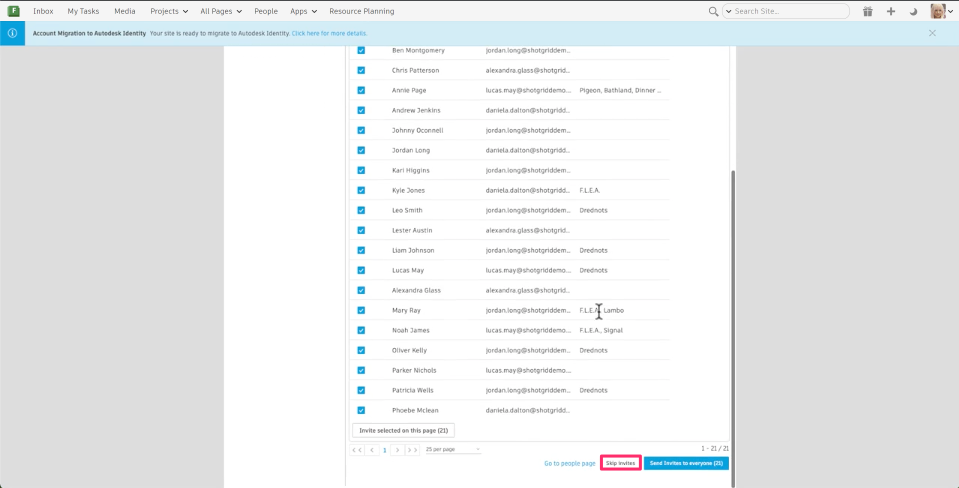This screenshot has height=488, width=959.
Task: Uncheck the Lester Austin checkbox
Action: point(361,230)
